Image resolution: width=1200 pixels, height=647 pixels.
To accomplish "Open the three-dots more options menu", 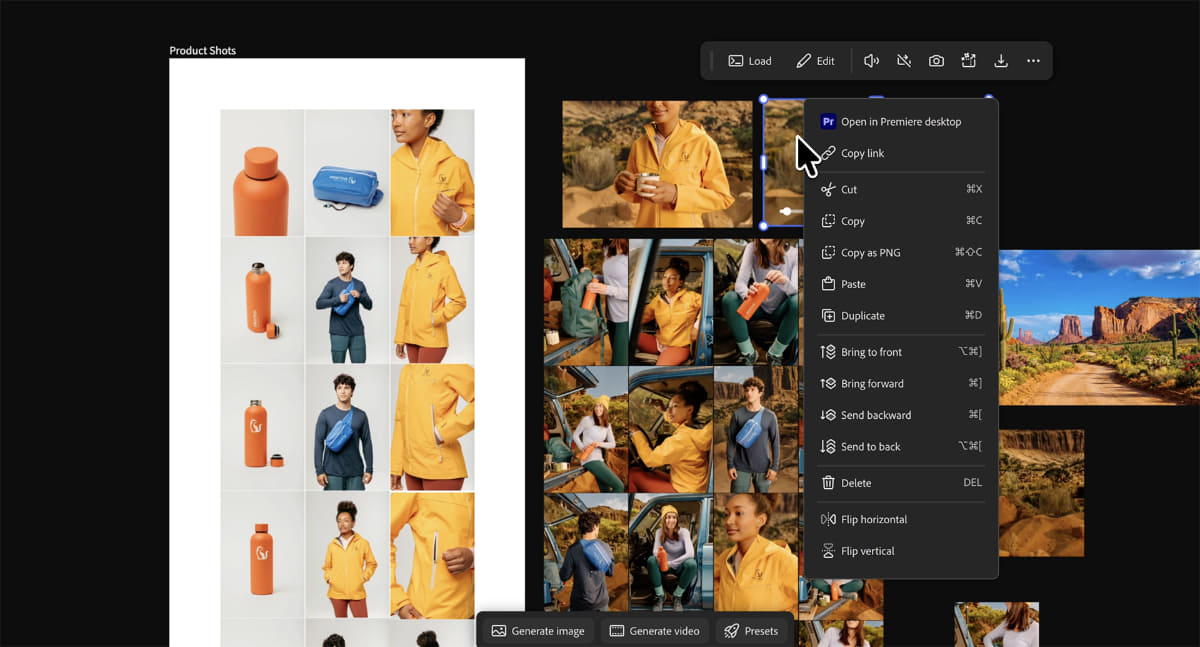I will tap(1033, 61).
